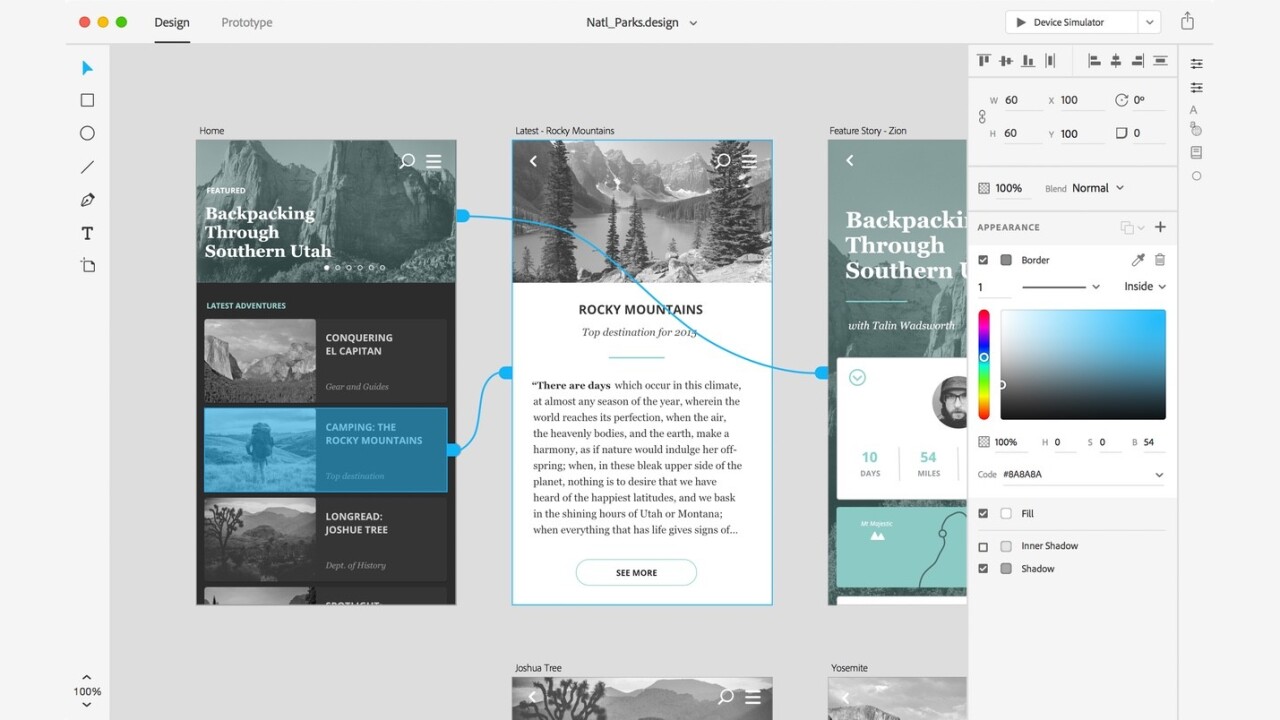Click in the color saturation picker field
The width and height of the screenshot is (1280, 720).
(x=1083, y=364)
